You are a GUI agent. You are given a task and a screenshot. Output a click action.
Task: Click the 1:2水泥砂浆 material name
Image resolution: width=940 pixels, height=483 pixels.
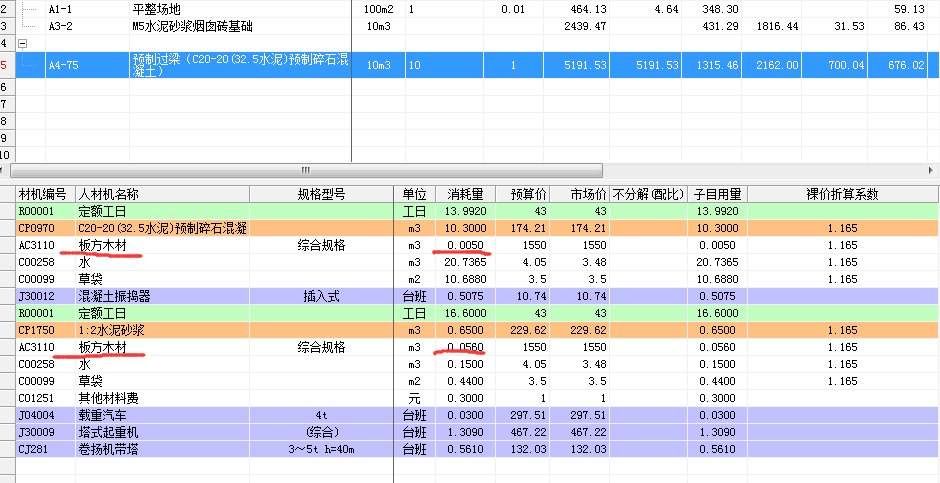click(162, 330)
